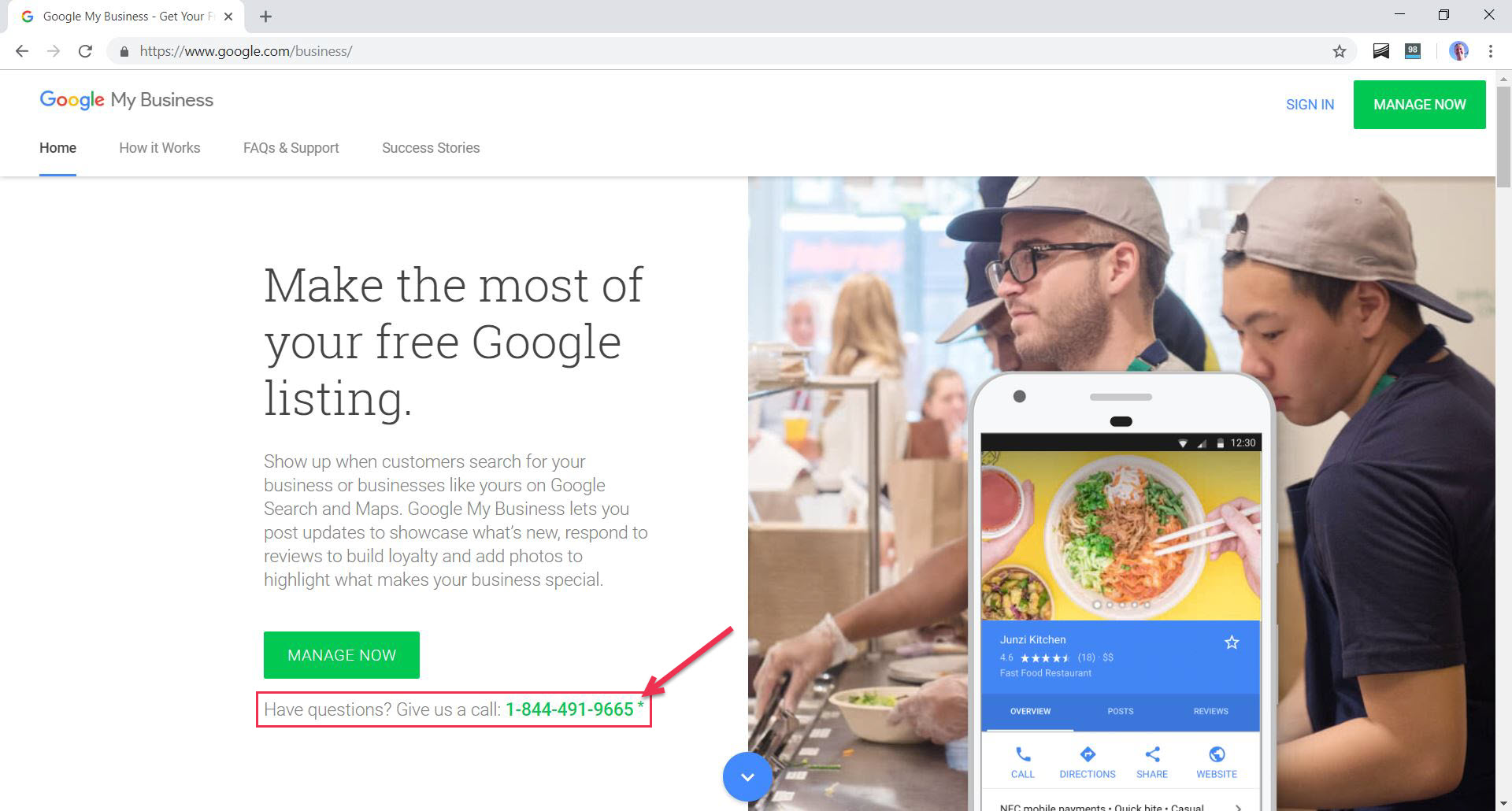
Task: Go back with the browser back arrow
Action: coord(22,51)
